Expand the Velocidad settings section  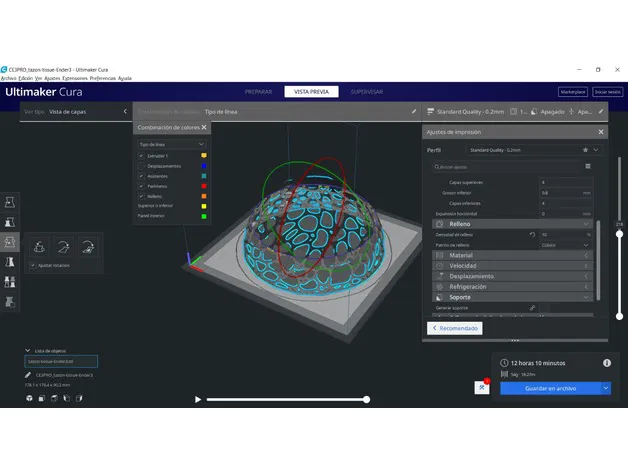(512, 266)
